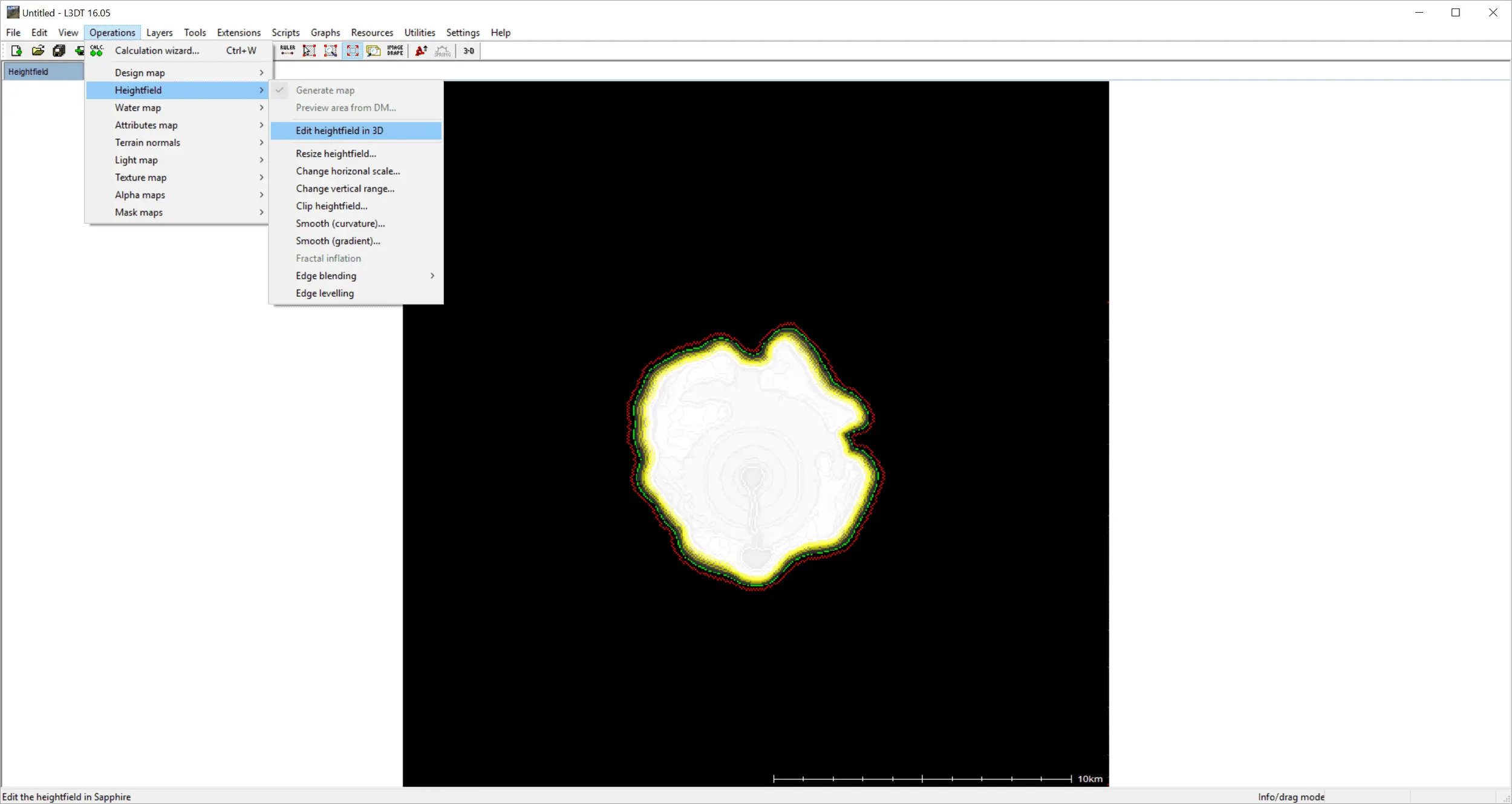Choose Edge levelling
The image size is (1512, 804).
coord(356,293)
